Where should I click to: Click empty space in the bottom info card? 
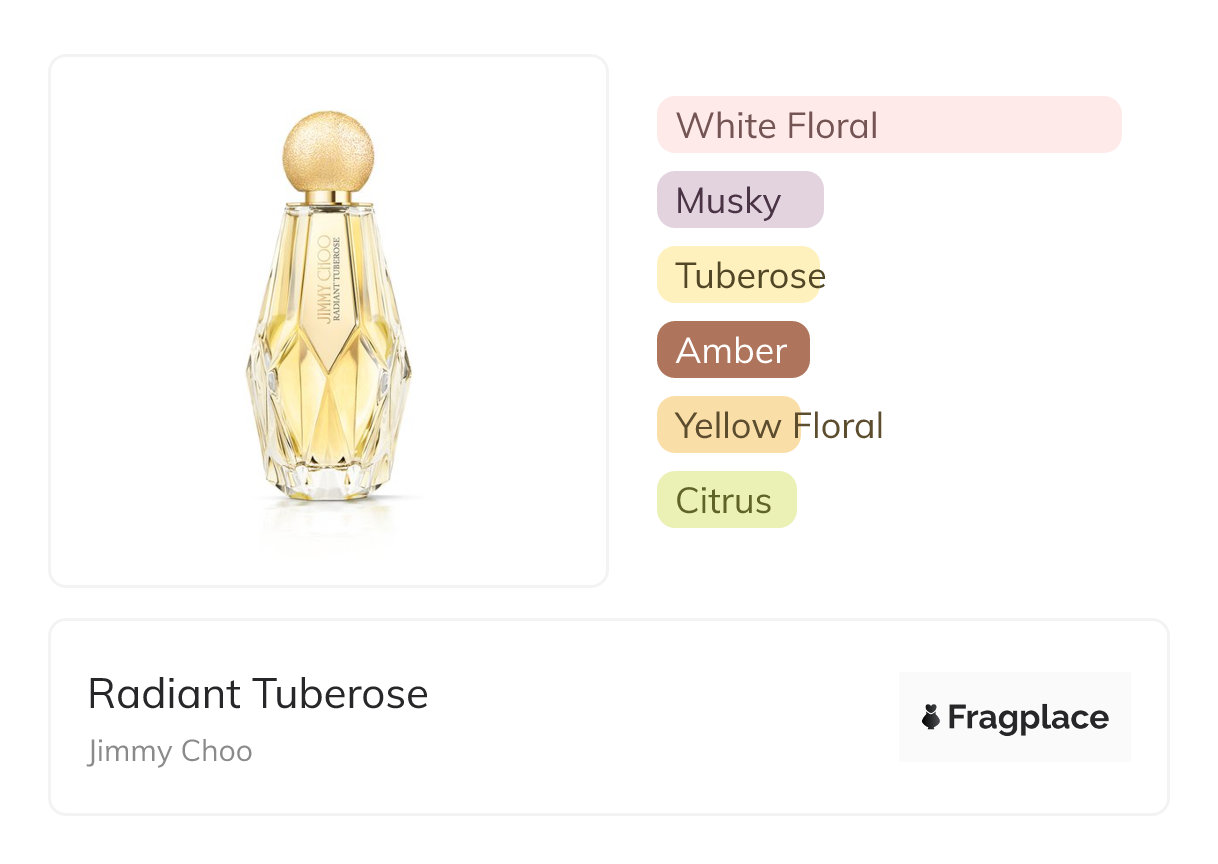660,718
